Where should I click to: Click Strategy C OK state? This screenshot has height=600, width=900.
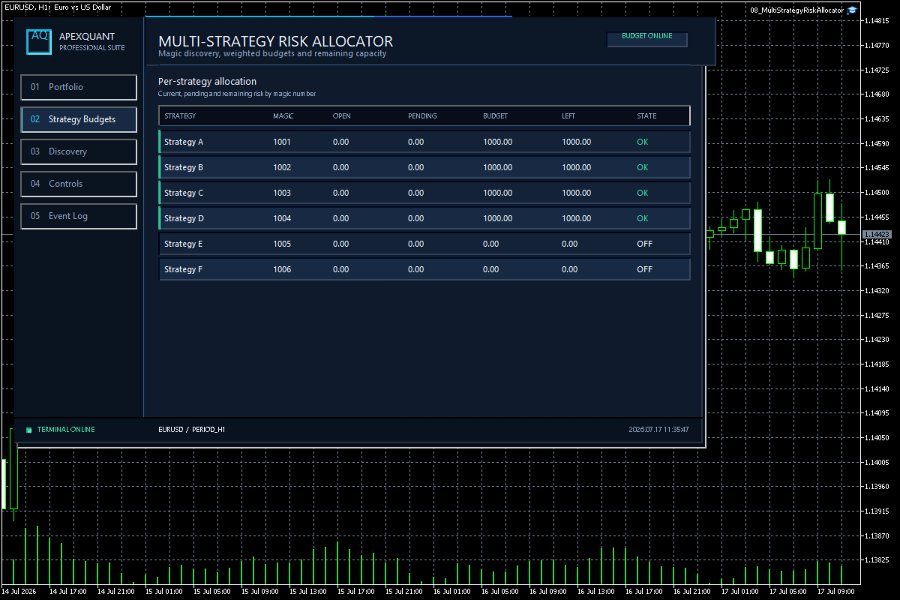642,193
